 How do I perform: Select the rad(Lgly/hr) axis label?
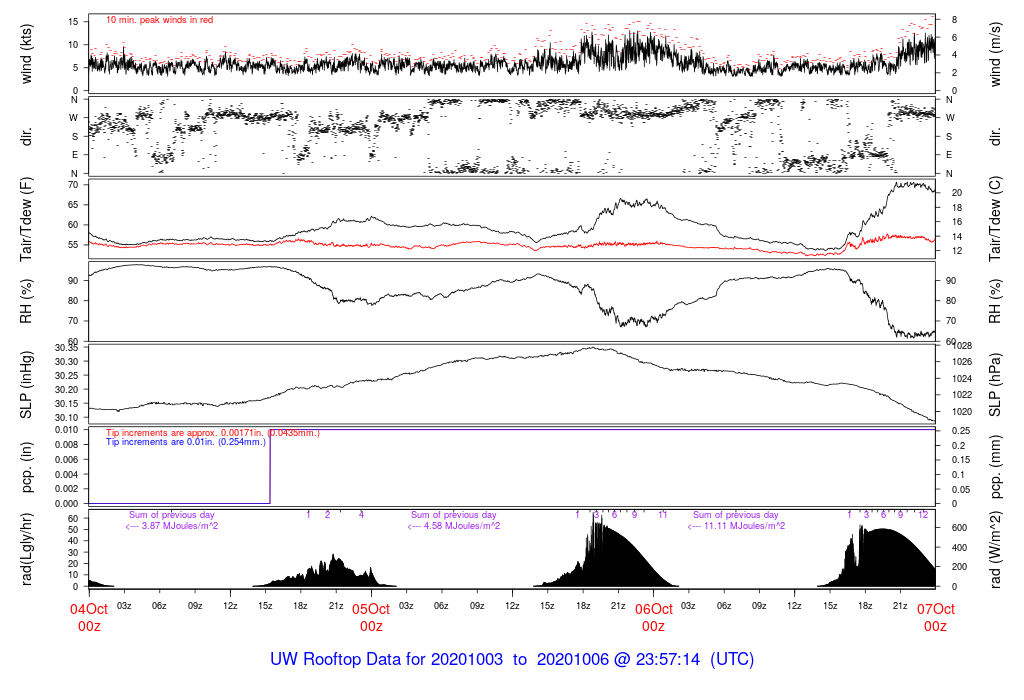pos(27,549)
